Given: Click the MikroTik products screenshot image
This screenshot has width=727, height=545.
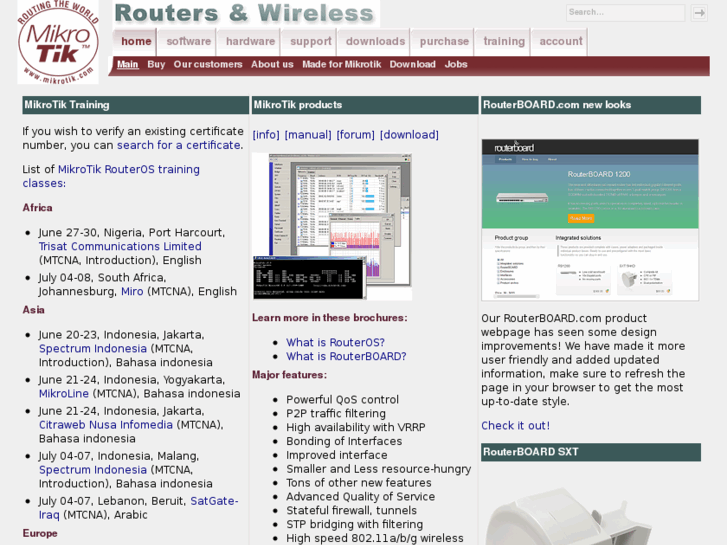Looking at the screenshot, I should pos(332,226).
